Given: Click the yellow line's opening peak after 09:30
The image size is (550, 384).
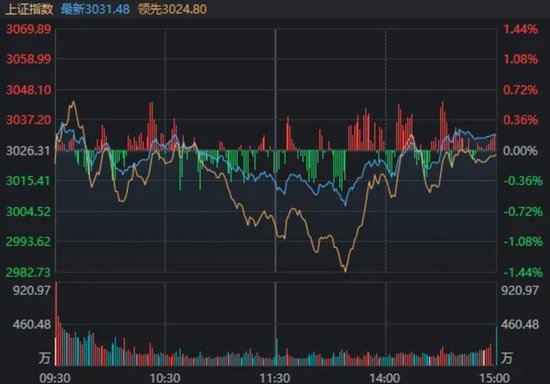Looking at the screenshot, I should point(73,102).
